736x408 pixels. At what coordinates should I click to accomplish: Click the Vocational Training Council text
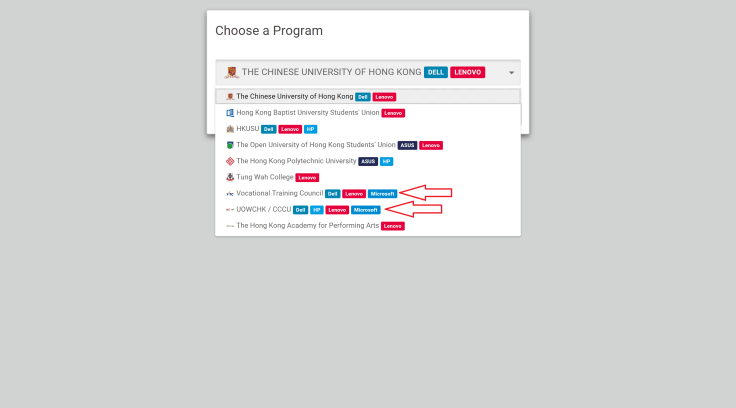(x=279, y=193)
